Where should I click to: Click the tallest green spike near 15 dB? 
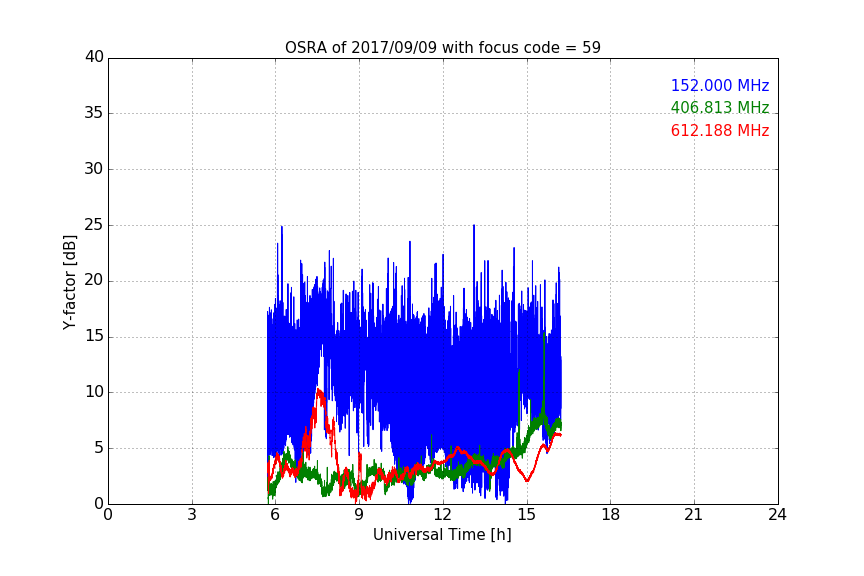coord(544,335)
